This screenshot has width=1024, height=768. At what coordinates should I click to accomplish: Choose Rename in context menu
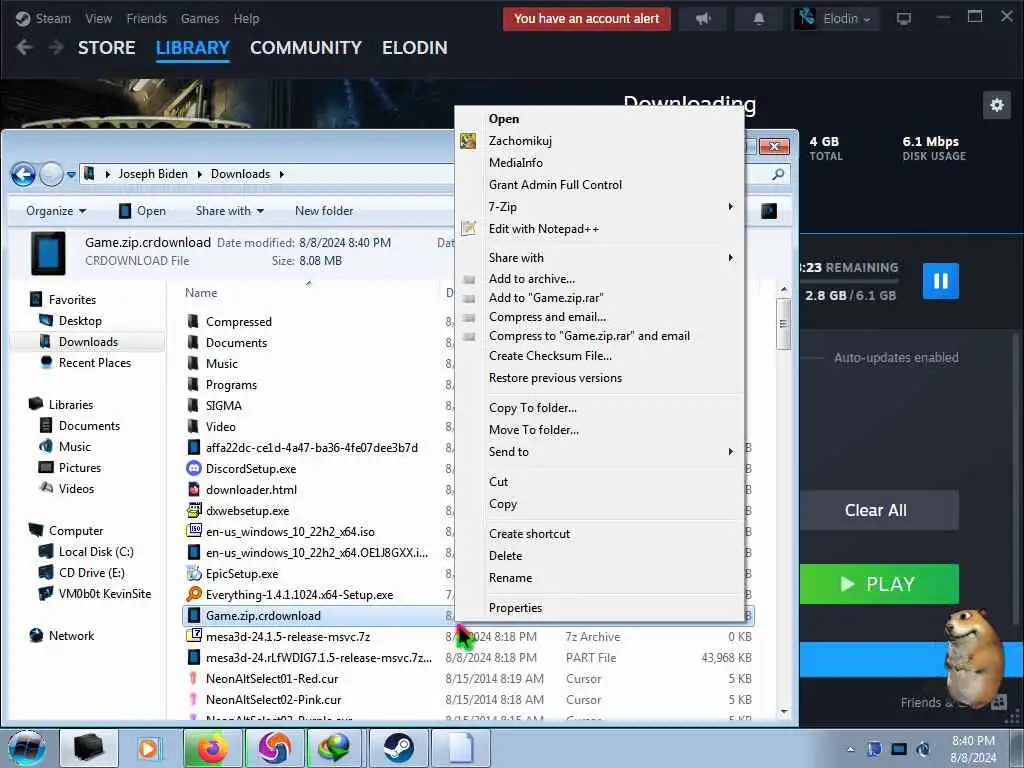510,578
